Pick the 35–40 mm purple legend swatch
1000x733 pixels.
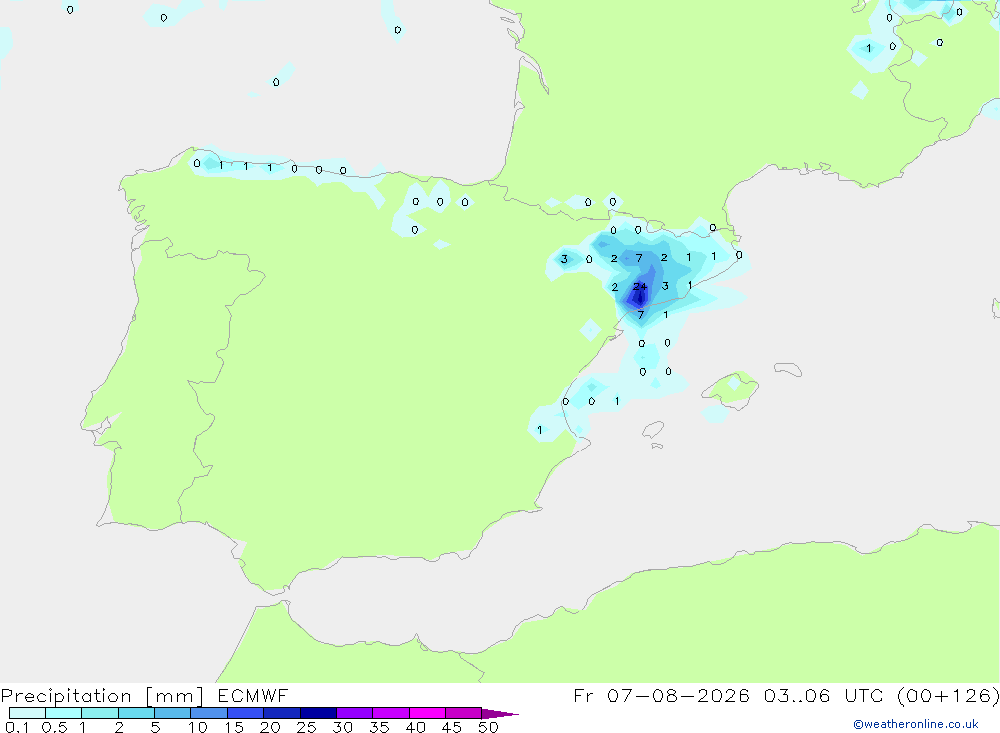(391, 713)
